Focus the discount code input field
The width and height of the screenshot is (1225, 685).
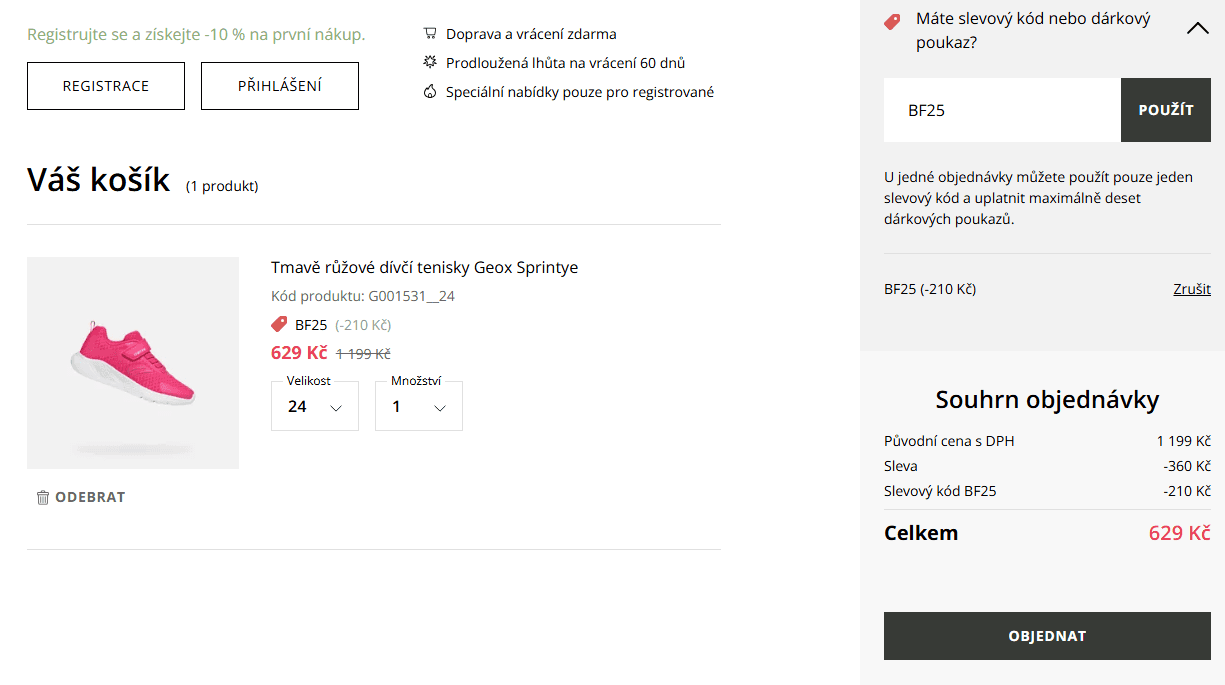(1002, 110)
